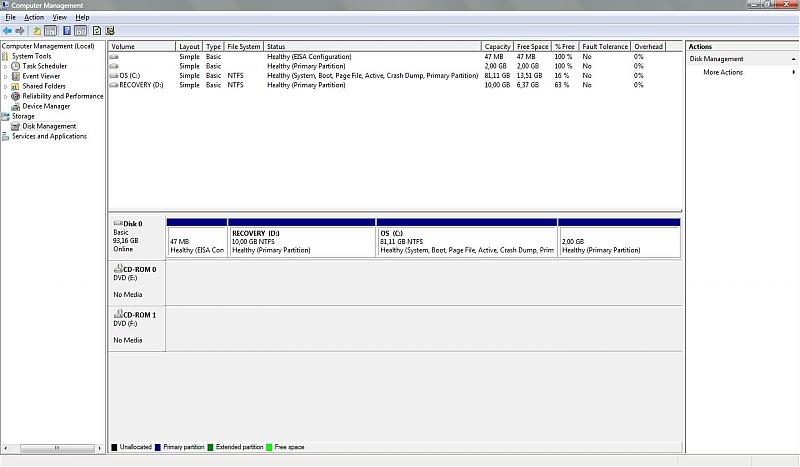The height and width of the screenshot is (467, 800).
Task: Click the Back arrow in the toolbar
Action: [x=7, y=31]
